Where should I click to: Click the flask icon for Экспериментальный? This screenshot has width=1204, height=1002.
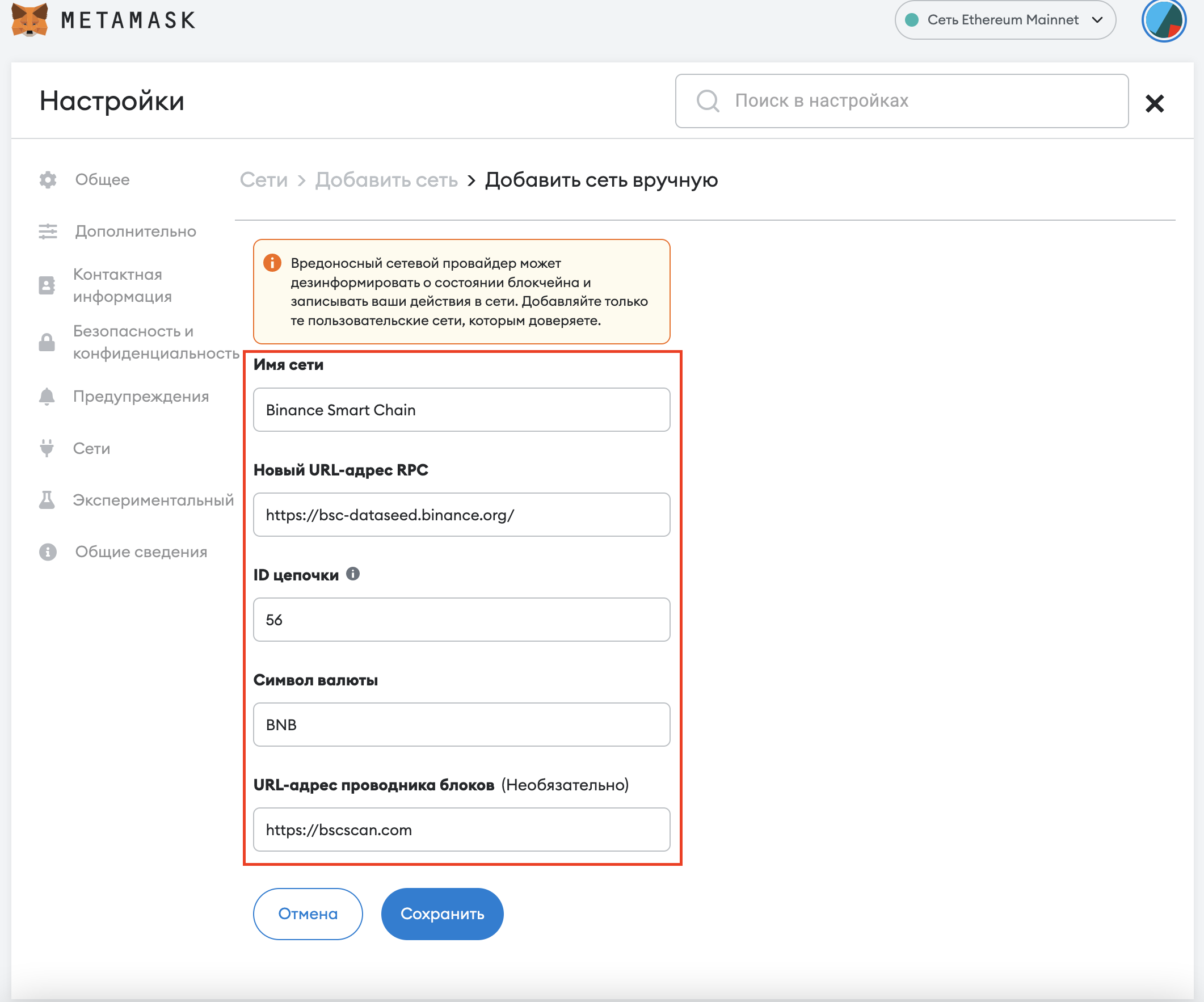(47, 499)
